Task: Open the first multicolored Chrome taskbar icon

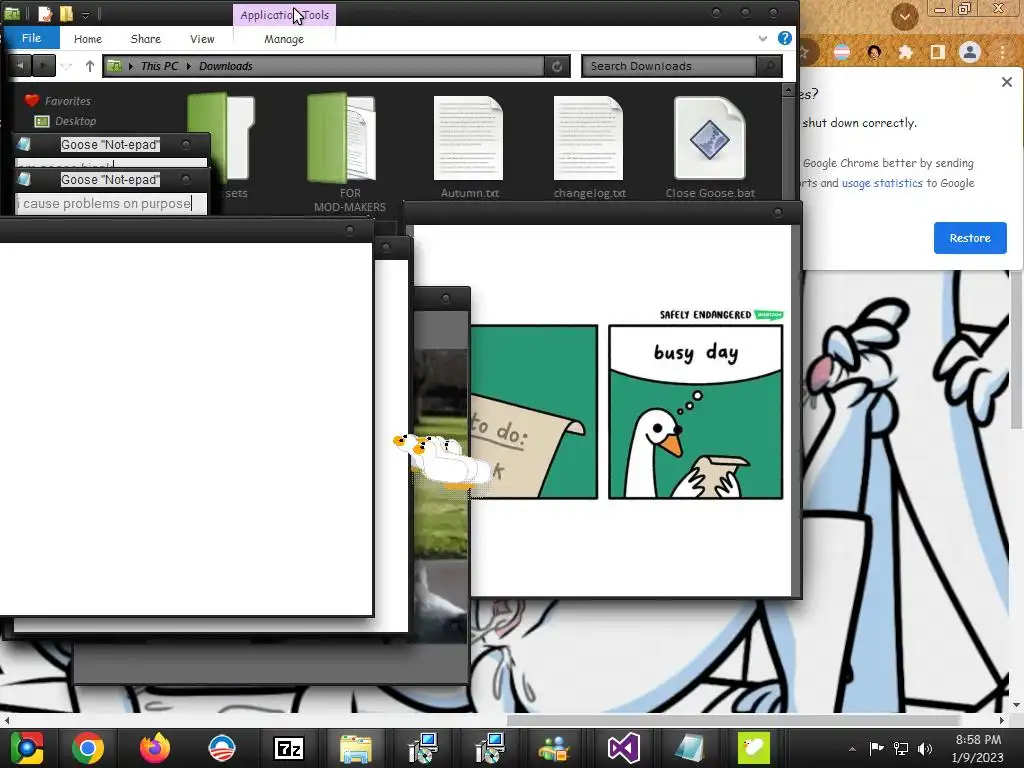Action: click(26, 748)
